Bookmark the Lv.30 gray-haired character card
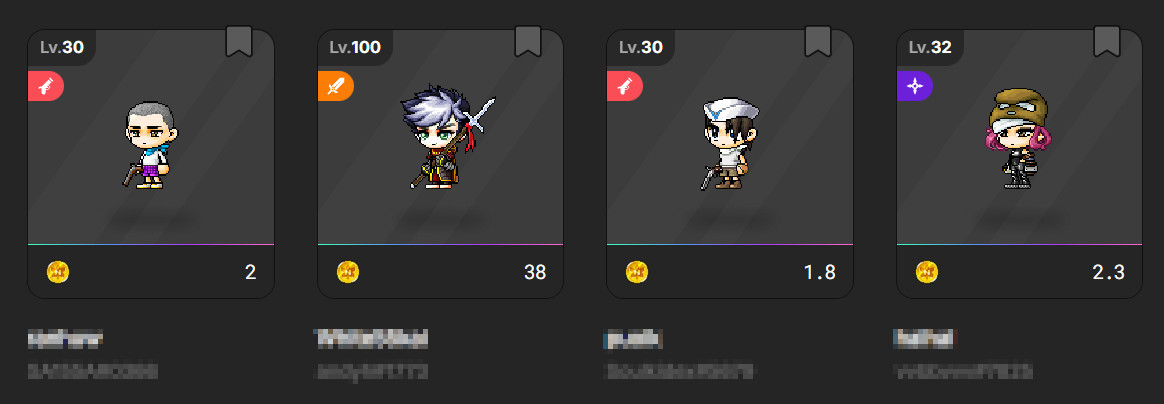The height and width of the screenshot is (404, 1164). 239,42
